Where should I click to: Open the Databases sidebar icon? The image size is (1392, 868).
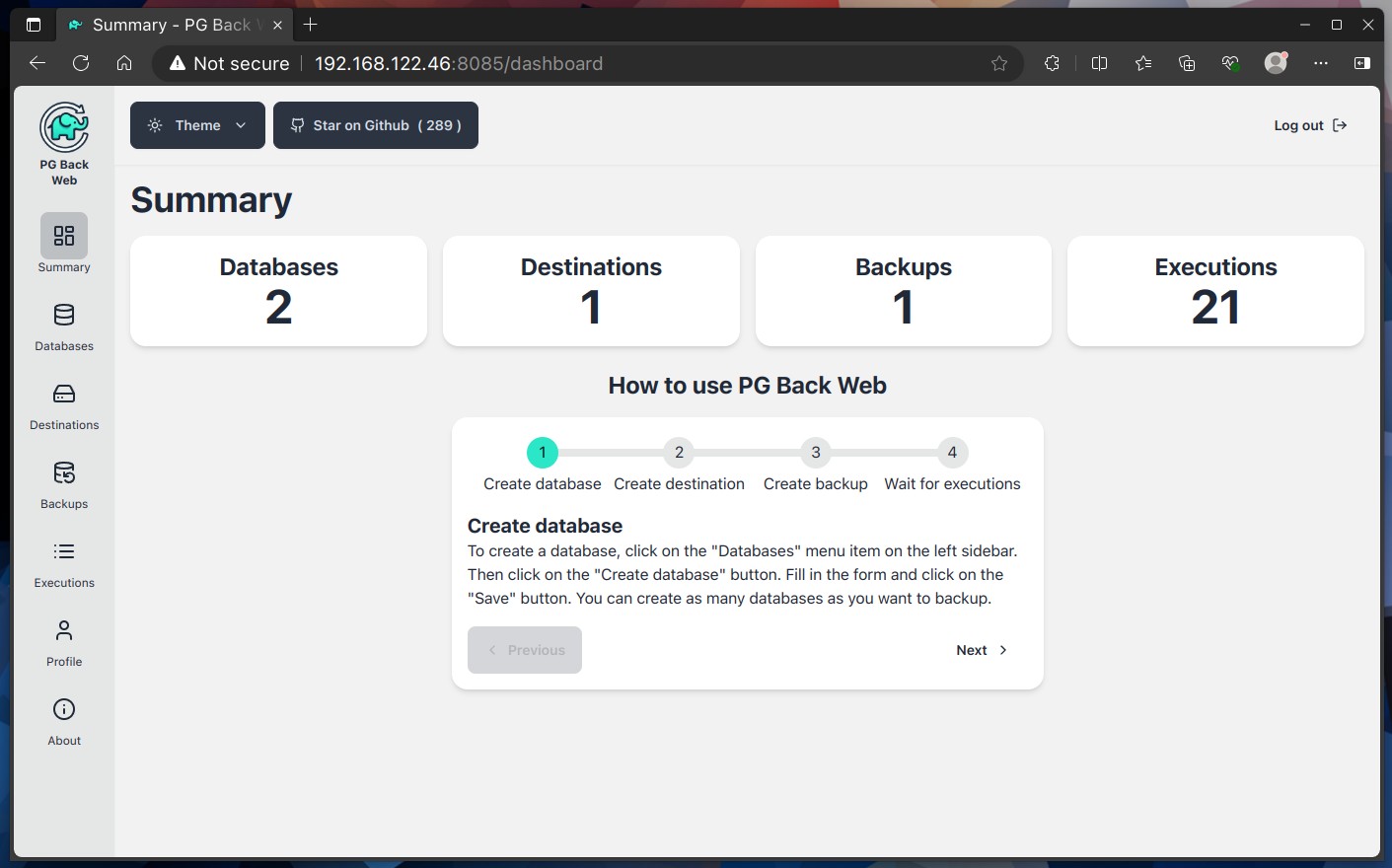pyautogui.click(x=64, y=315)
